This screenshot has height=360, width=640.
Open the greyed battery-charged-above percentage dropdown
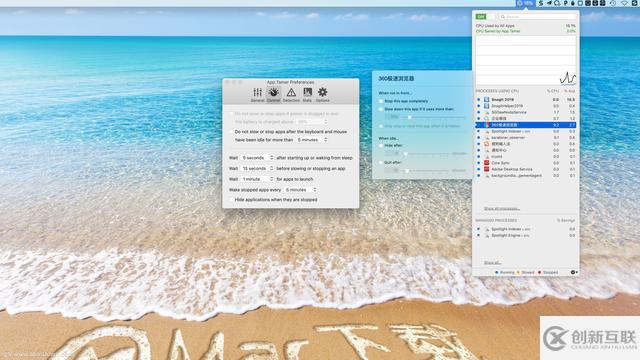pyautogui.click(x=312, y=122)
